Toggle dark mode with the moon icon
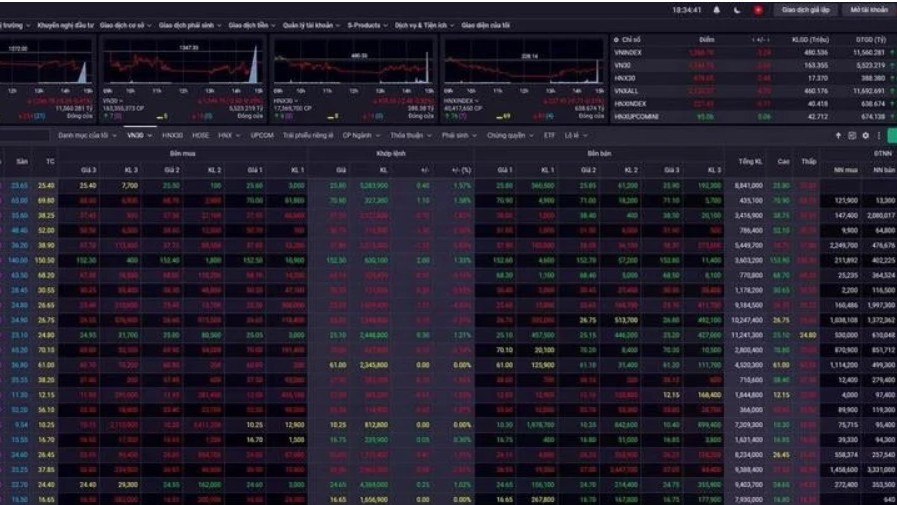Image resolution: width=897 pixels, height=505 pixels. point(737,10)
